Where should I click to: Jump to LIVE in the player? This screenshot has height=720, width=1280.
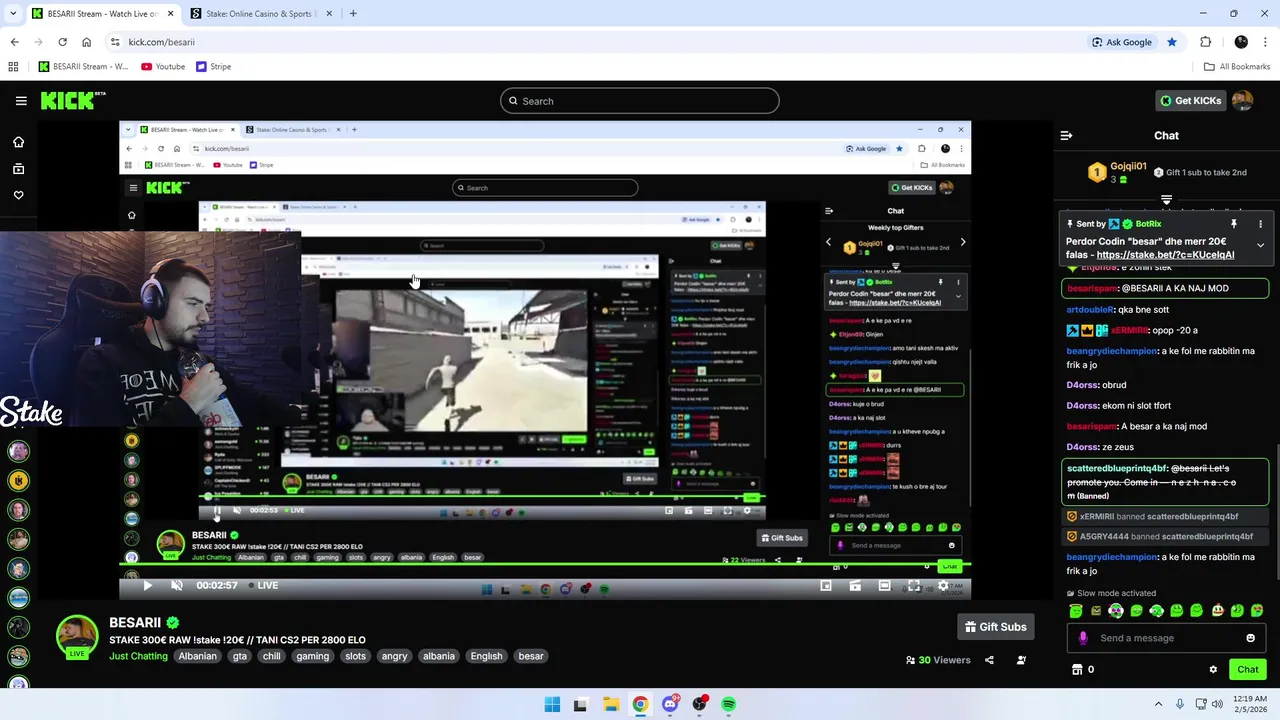[x=264, y=585]
